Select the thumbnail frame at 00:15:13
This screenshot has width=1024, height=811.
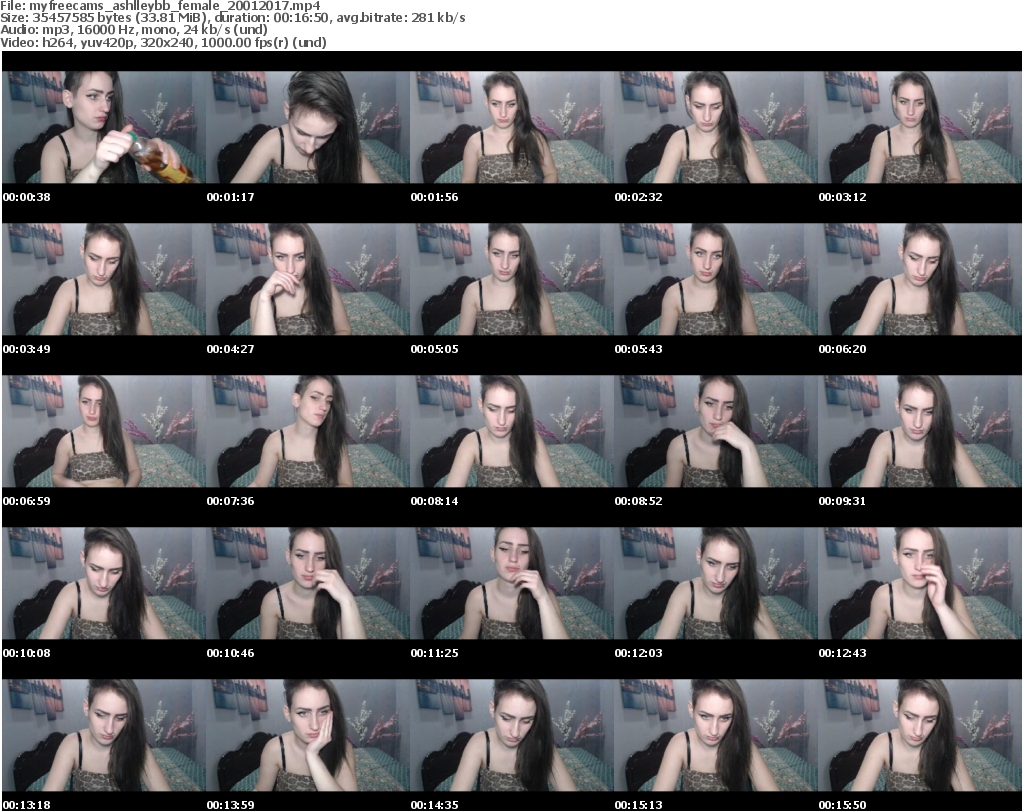716,736
